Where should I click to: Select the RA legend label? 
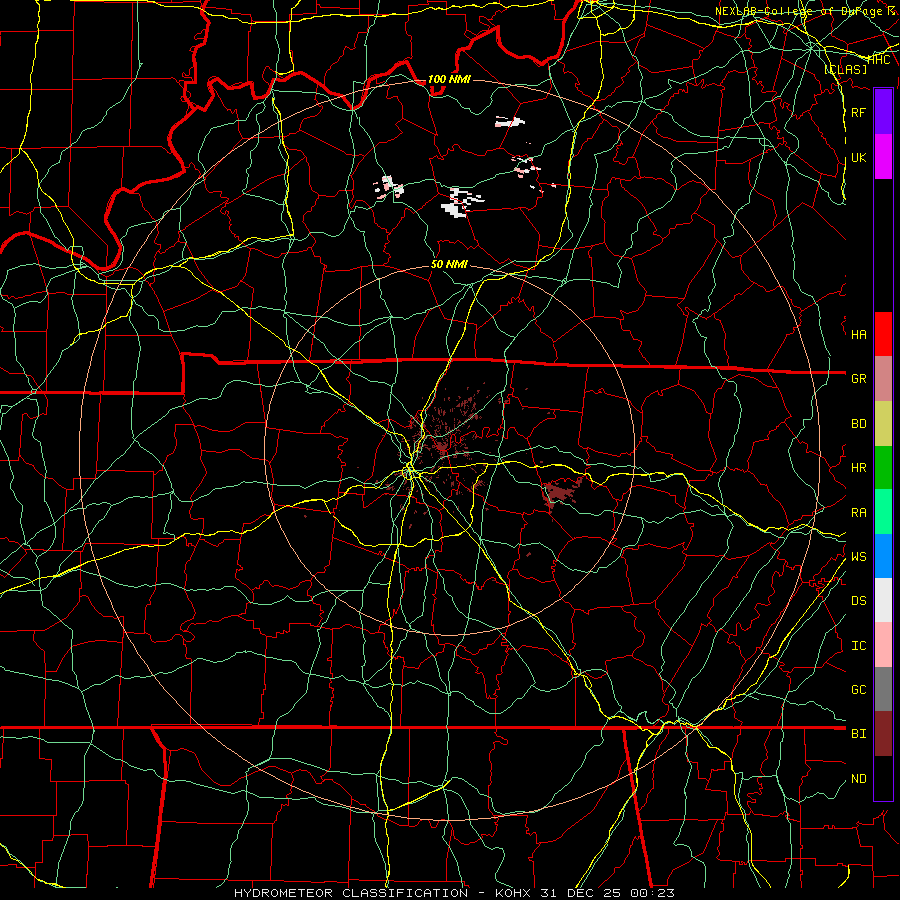(x=859, y=513)
